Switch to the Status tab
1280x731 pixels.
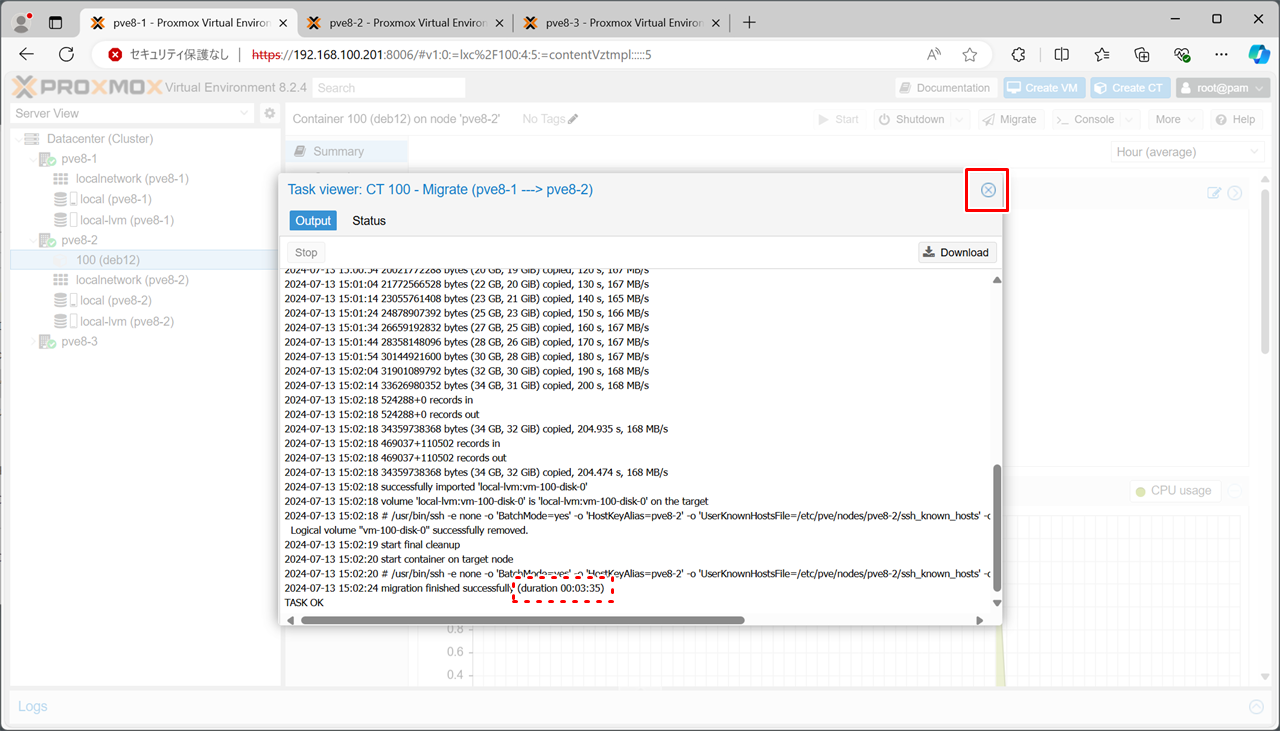click(x=368, y=221)
